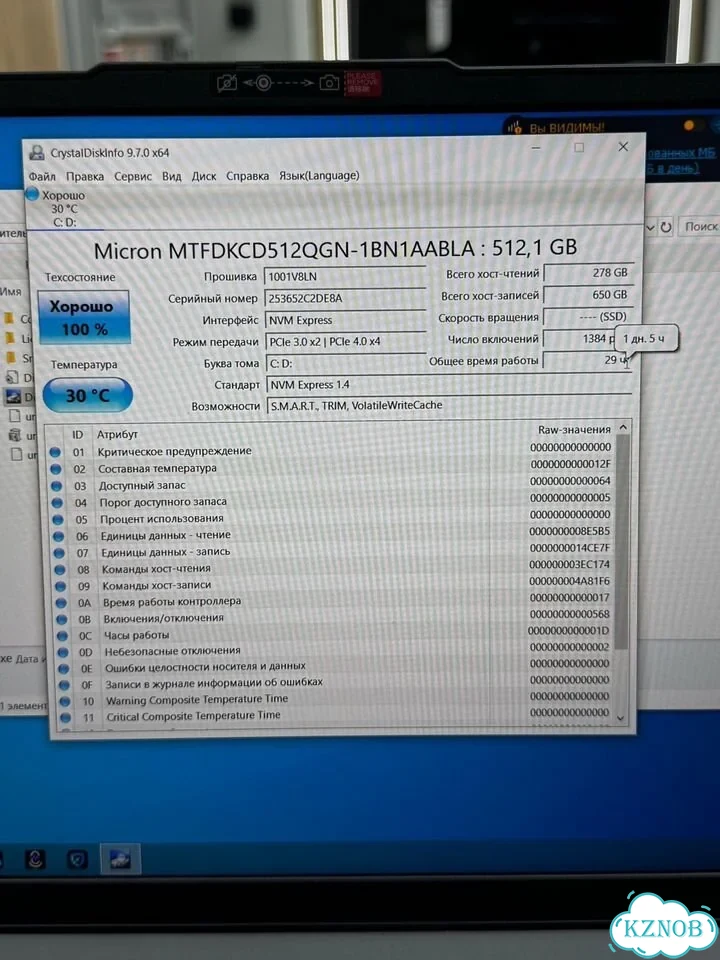720x960 pixels.
Task: Click the Micron MTFDKCD512QGN drive title
Action: pos(335,249)
